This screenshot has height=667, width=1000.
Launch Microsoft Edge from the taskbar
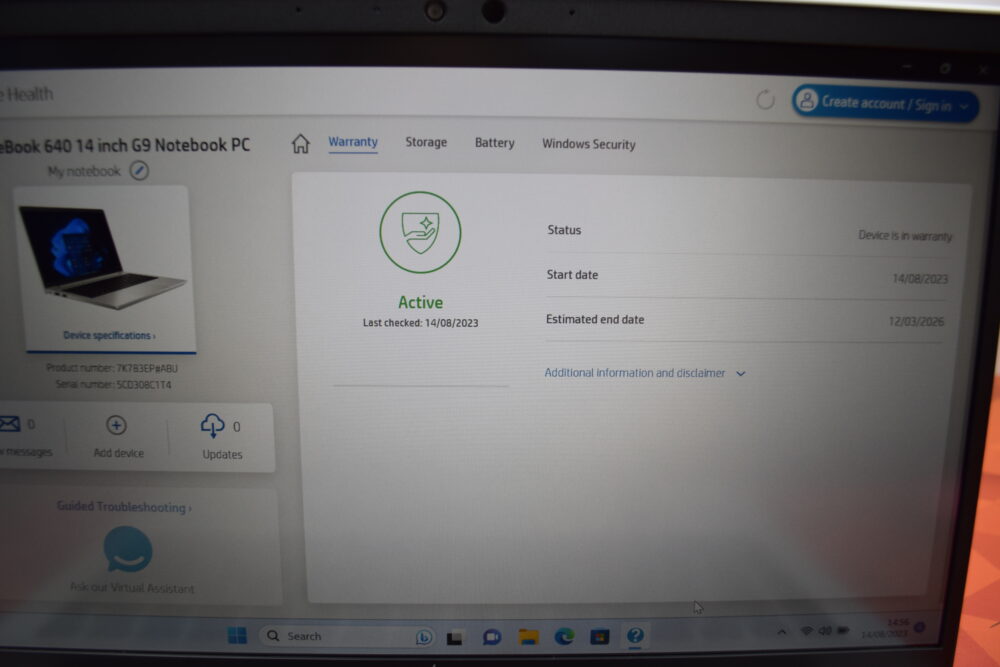(x=564, y=636)
